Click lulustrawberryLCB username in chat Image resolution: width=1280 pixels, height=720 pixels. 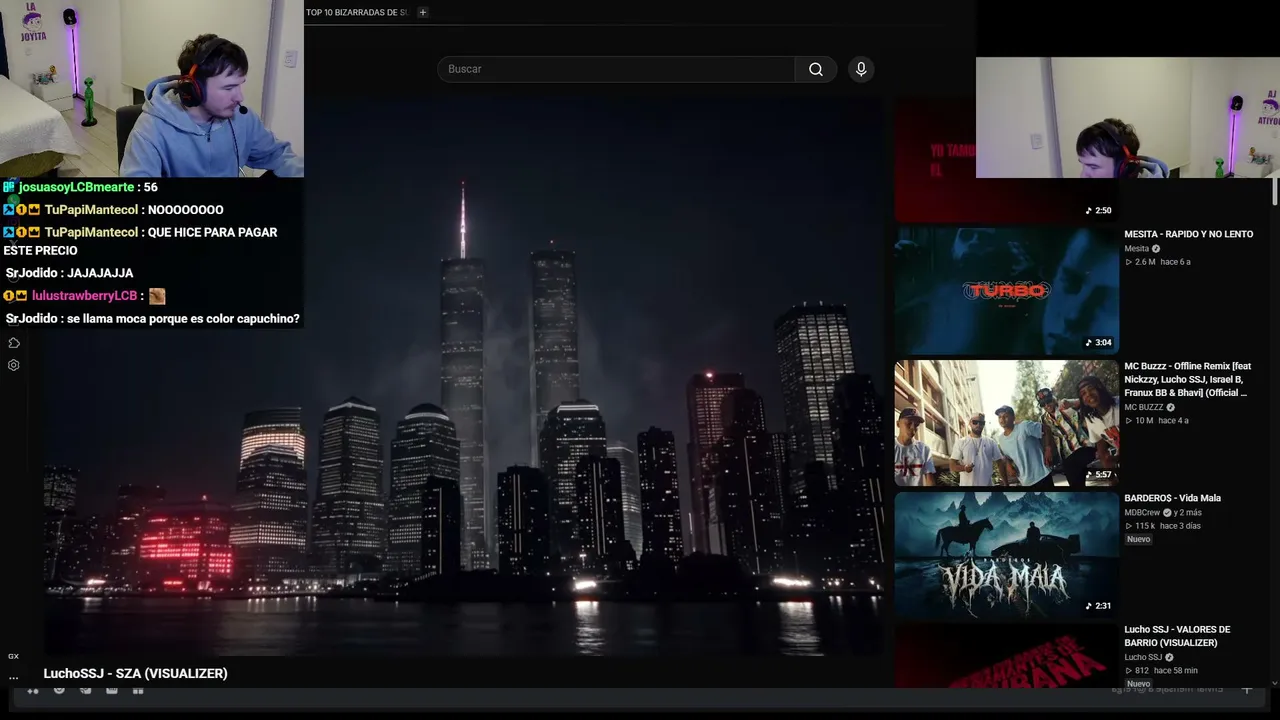tap(84, 296)
